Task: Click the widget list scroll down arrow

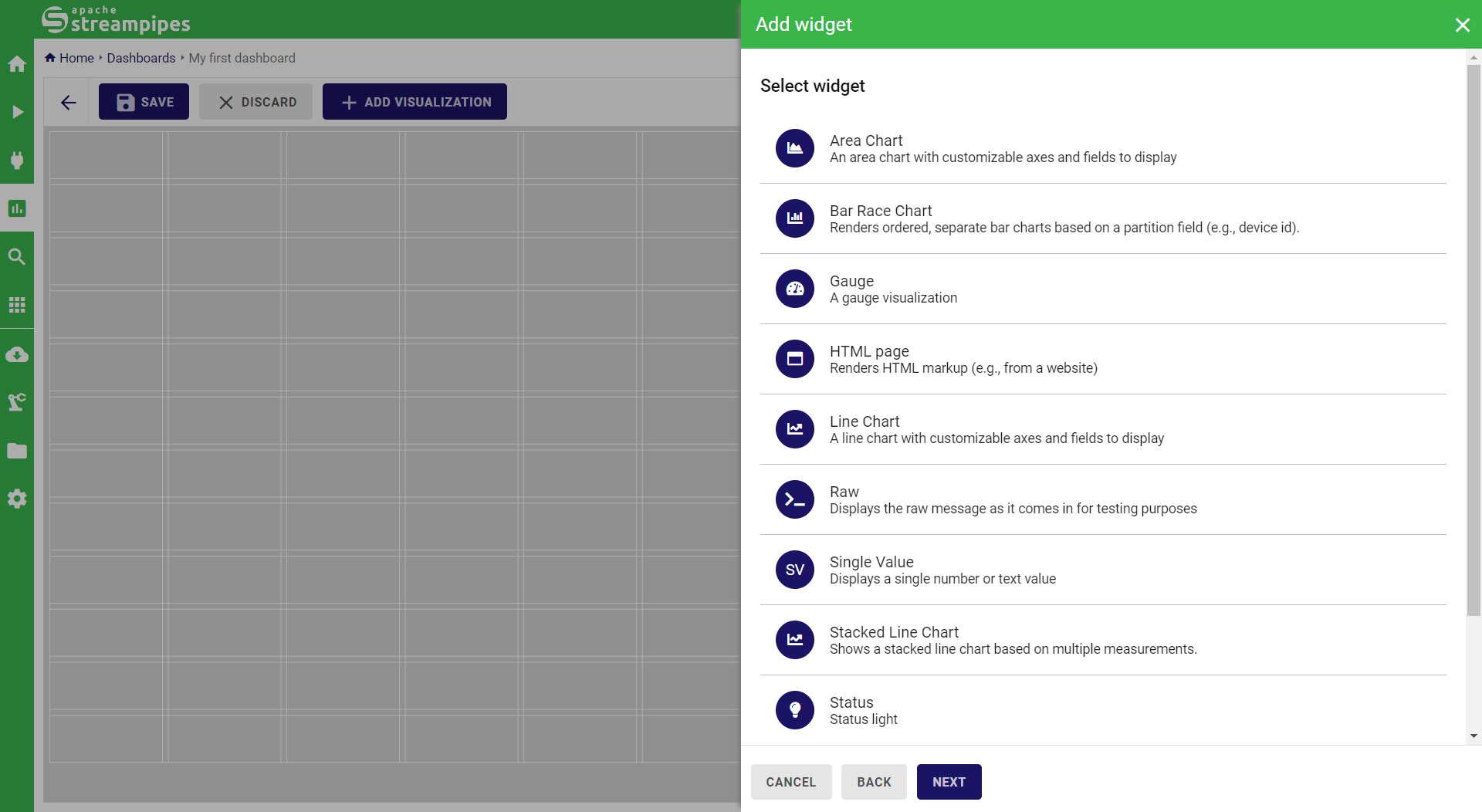Action: [1474, 736]
